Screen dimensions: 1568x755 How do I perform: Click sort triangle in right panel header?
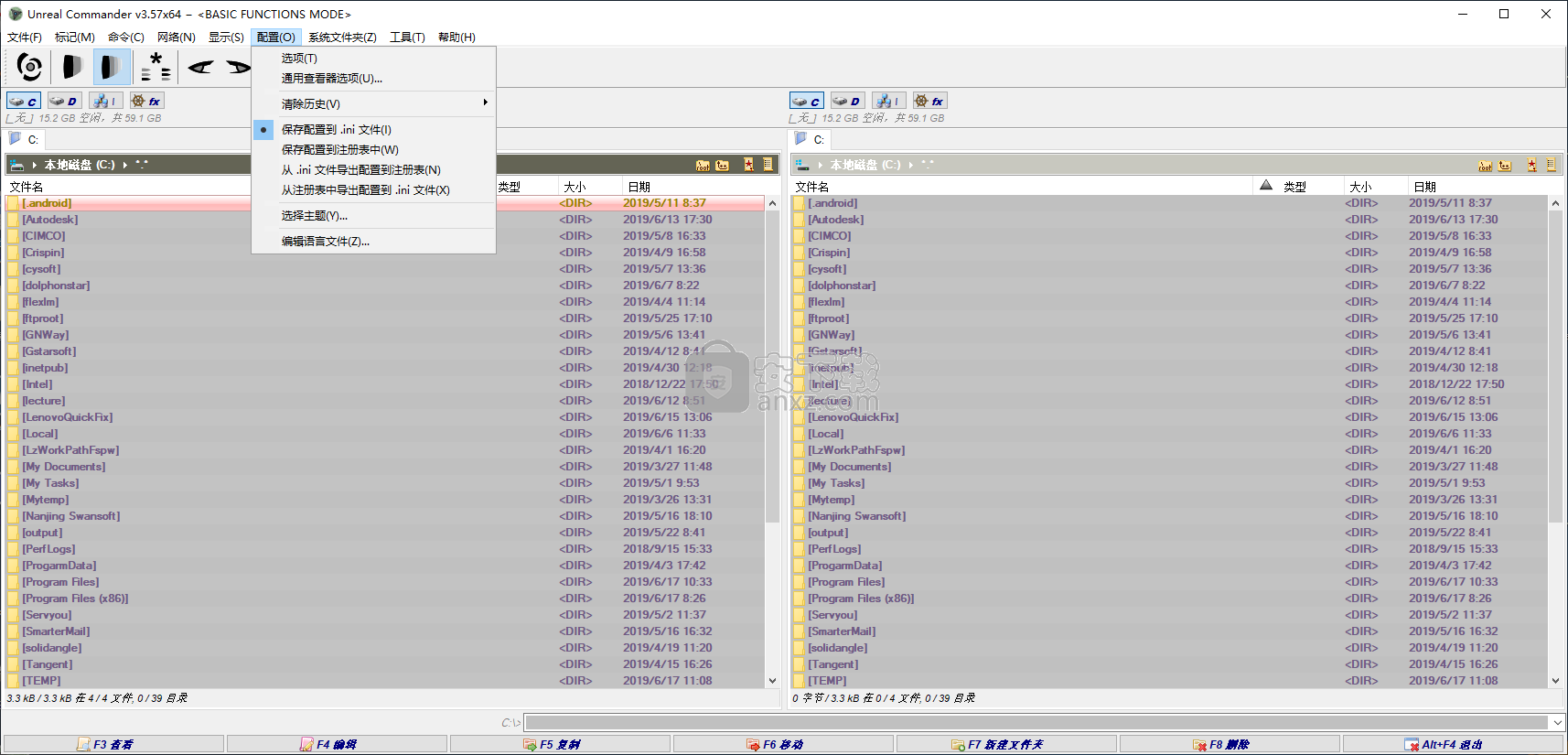(x=1266, y=186)
